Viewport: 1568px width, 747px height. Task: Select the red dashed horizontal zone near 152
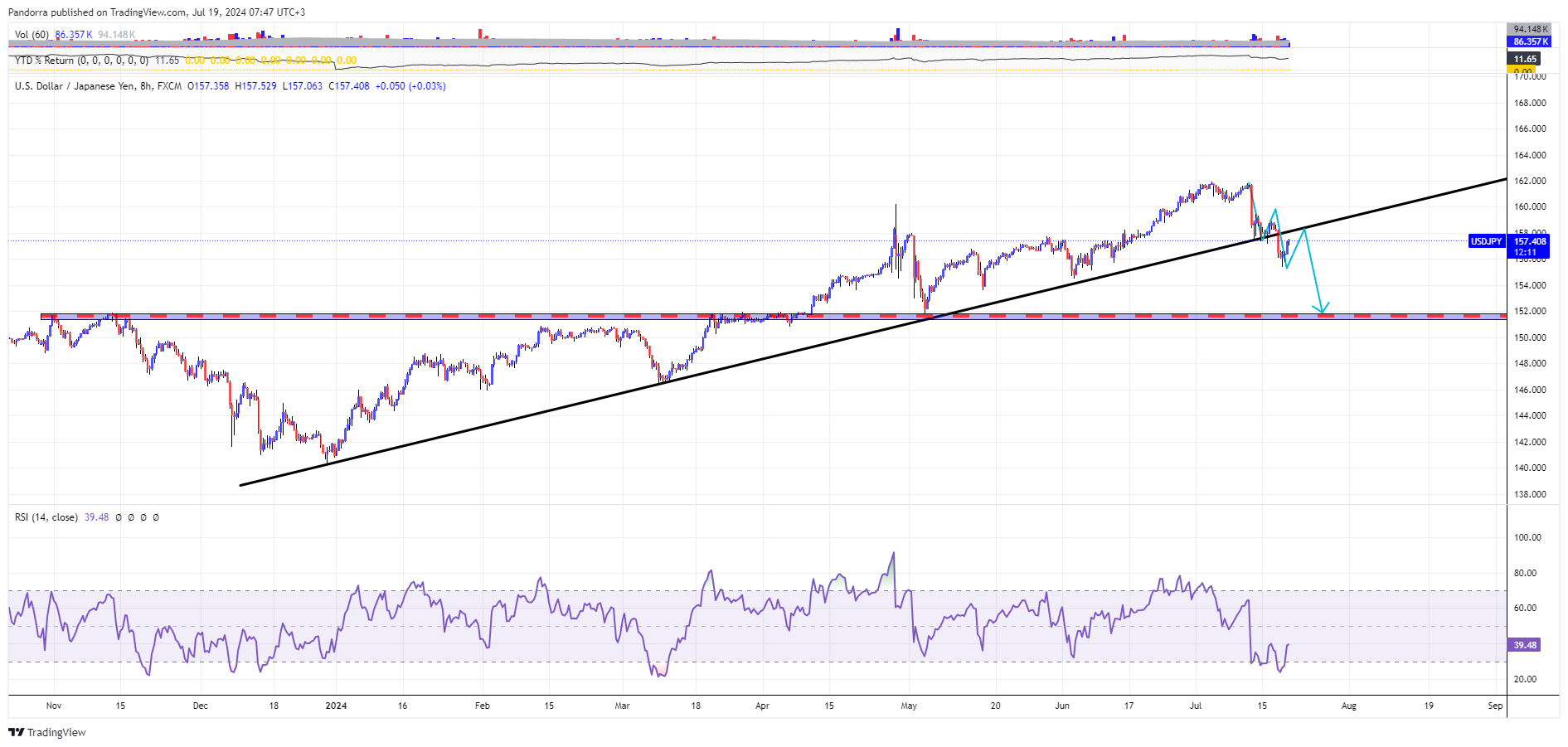coord(773,316)
